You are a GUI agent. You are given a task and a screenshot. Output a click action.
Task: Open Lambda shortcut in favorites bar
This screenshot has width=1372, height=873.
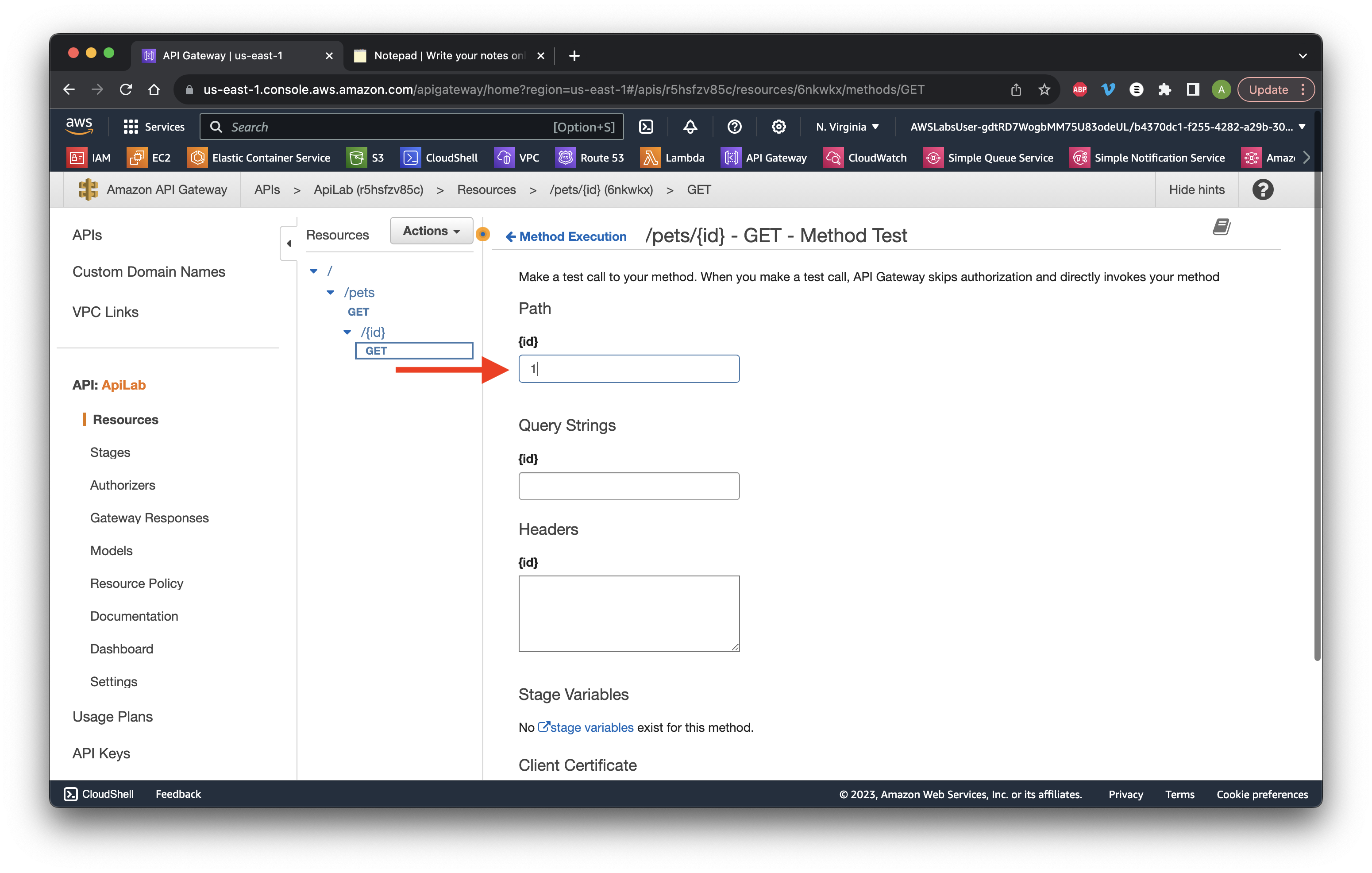[x=672, y=158]
